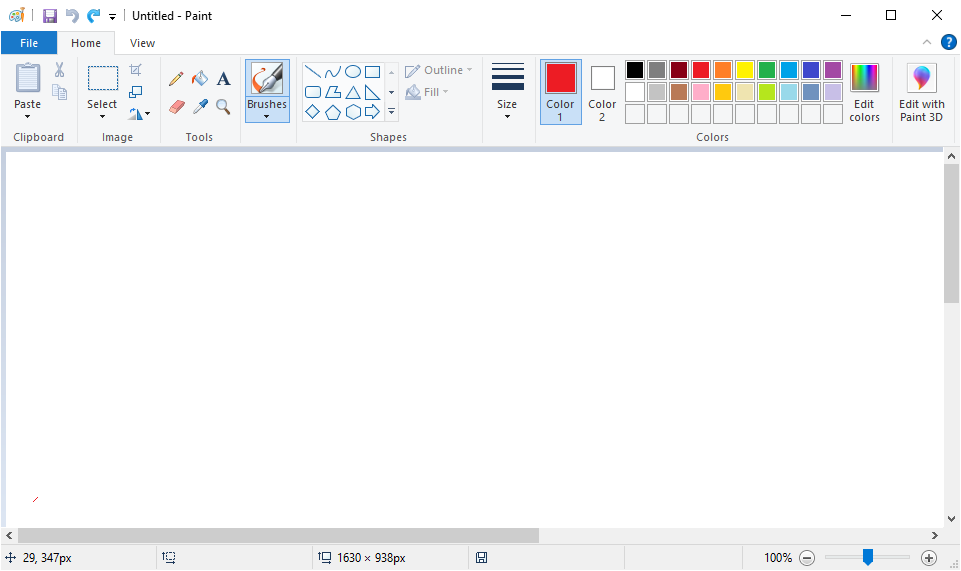Pick the orange color swatch
Image resolution: width=961 pixels, height=571 pixels.
tap(723, 70)
